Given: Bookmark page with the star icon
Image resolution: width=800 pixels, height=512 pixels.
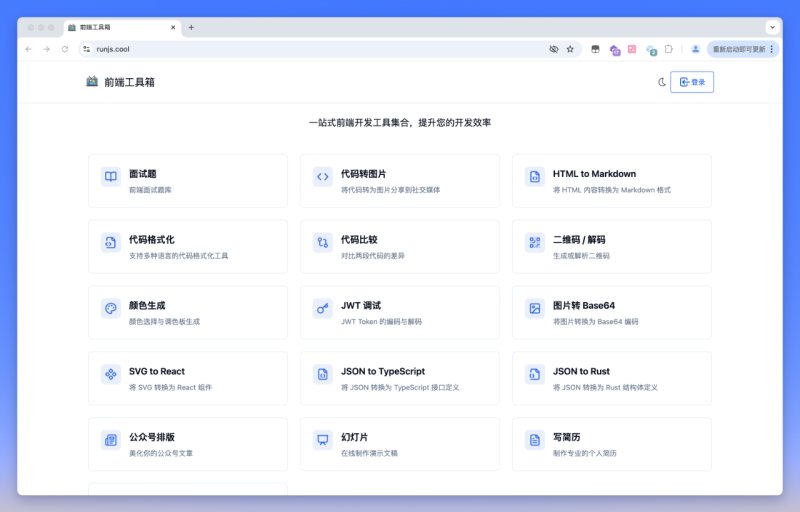Looking at the screenshot, I should [x=570, y=49].
